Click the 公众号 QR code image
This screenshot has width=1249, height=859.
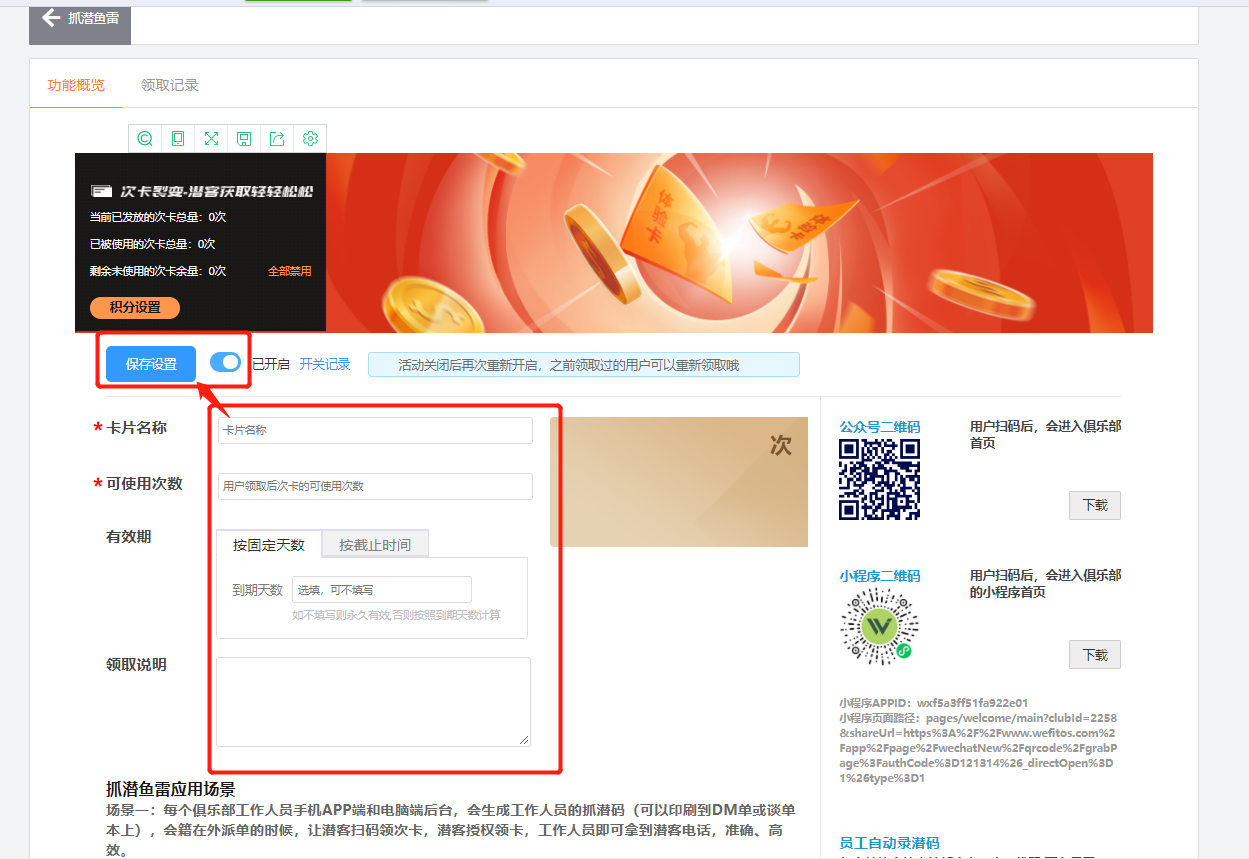click(x=879, y=480)
